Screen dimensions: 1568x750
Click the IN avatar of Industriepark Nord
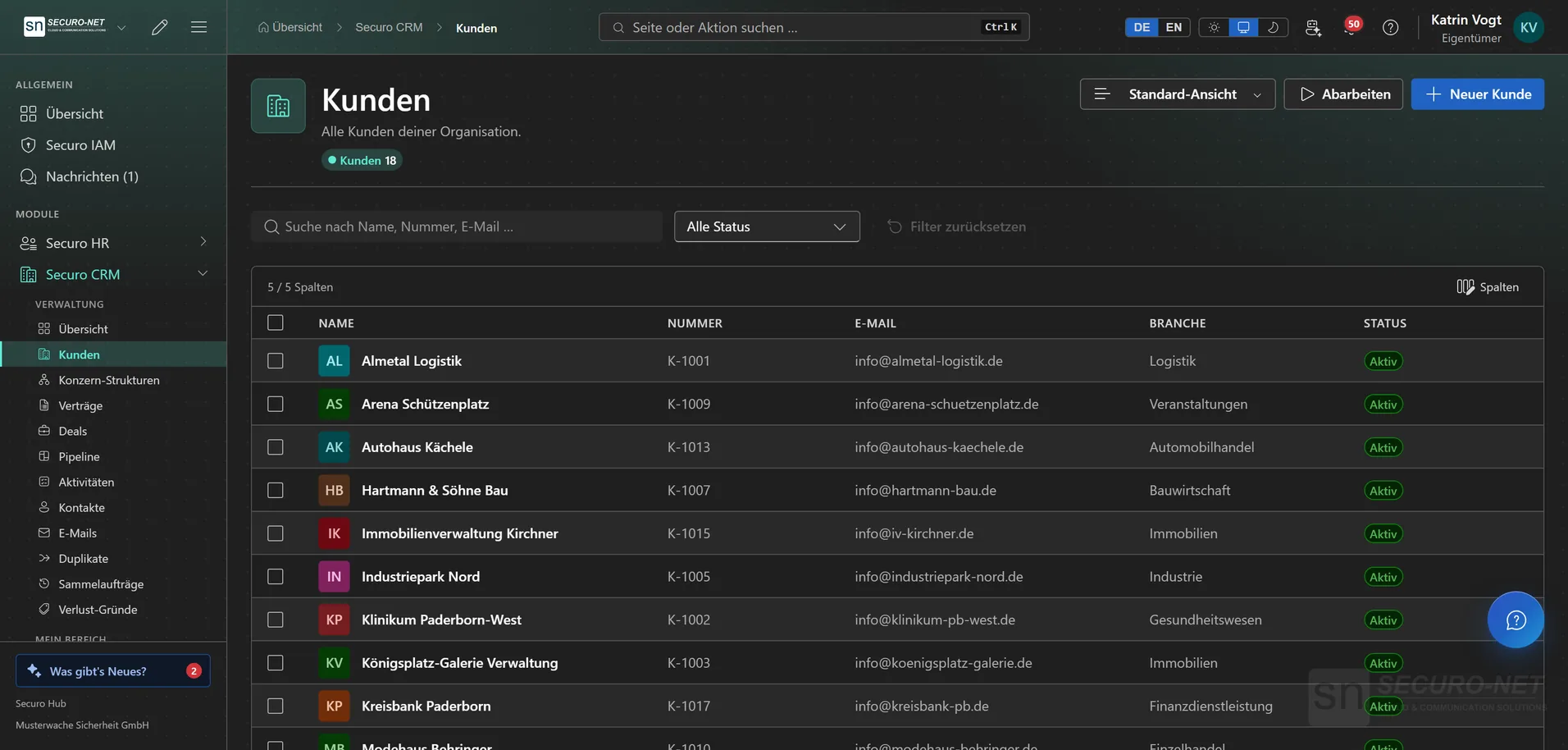pyautogui.click(x=334, y=576)
